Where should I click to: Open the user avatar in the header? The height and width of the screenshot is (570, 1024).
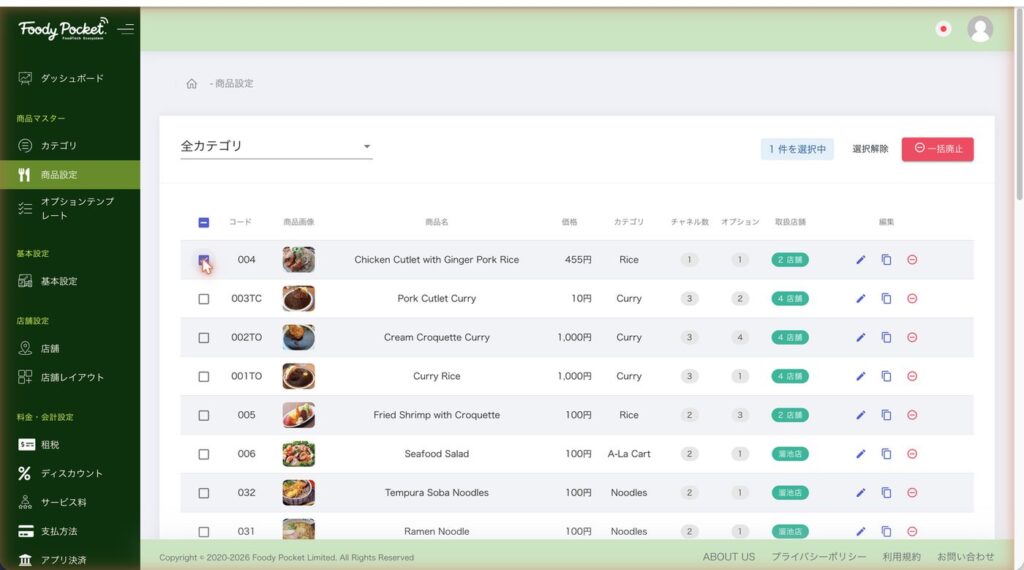980,29
